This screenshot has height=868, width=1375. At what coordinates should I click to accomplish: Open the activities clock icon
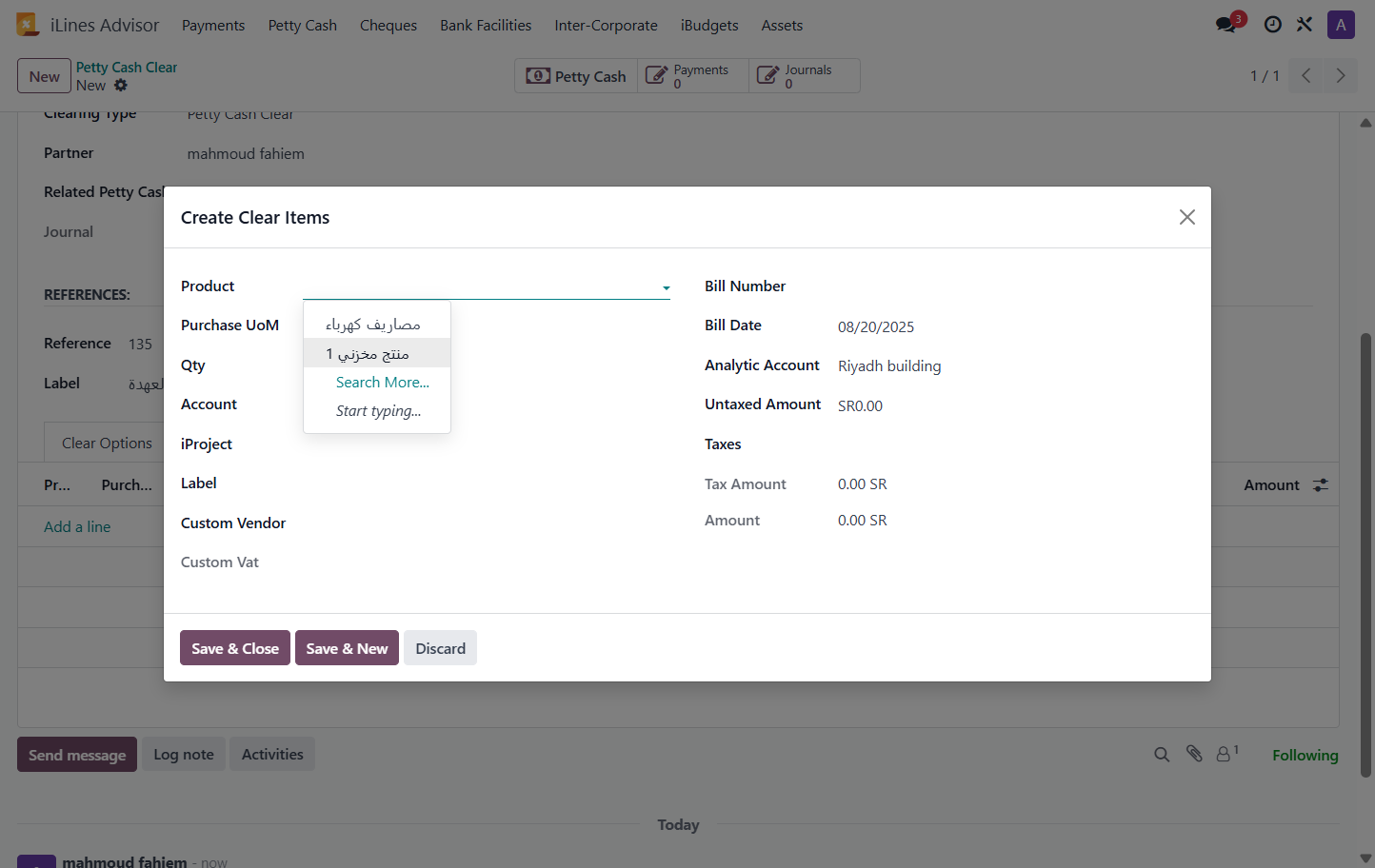[1272, 25]
